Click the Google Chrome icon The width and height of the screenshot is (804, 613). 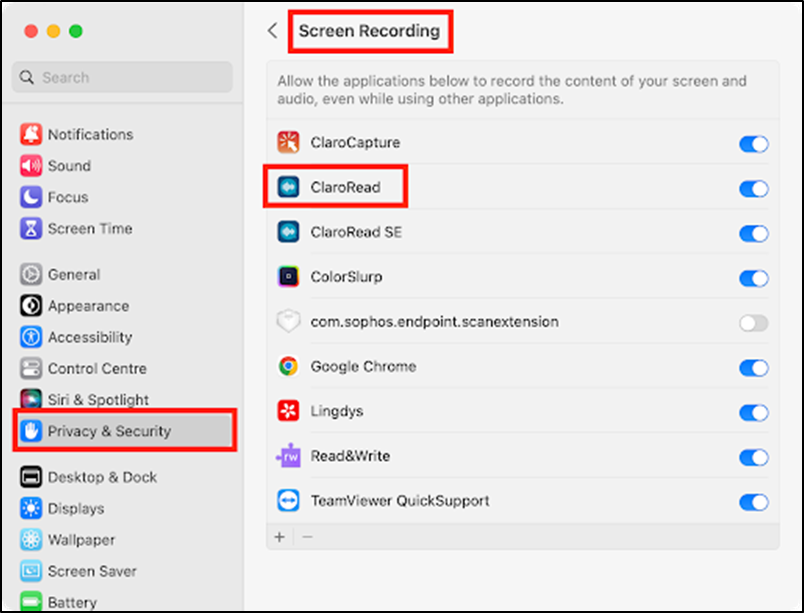pyautogui.click(x=288, y=366)
